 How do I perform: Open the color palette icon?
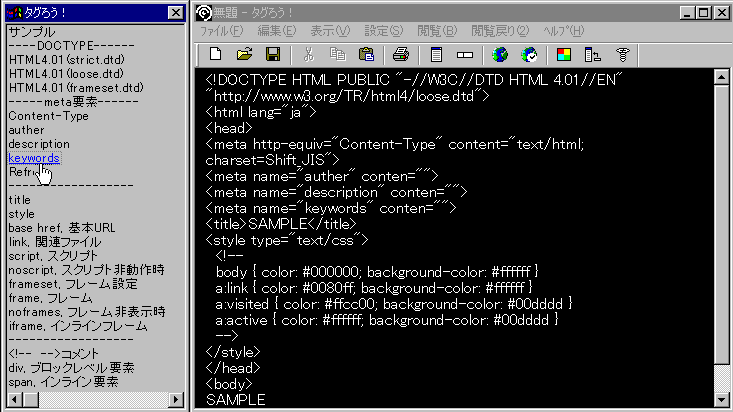tap(564, 55)
